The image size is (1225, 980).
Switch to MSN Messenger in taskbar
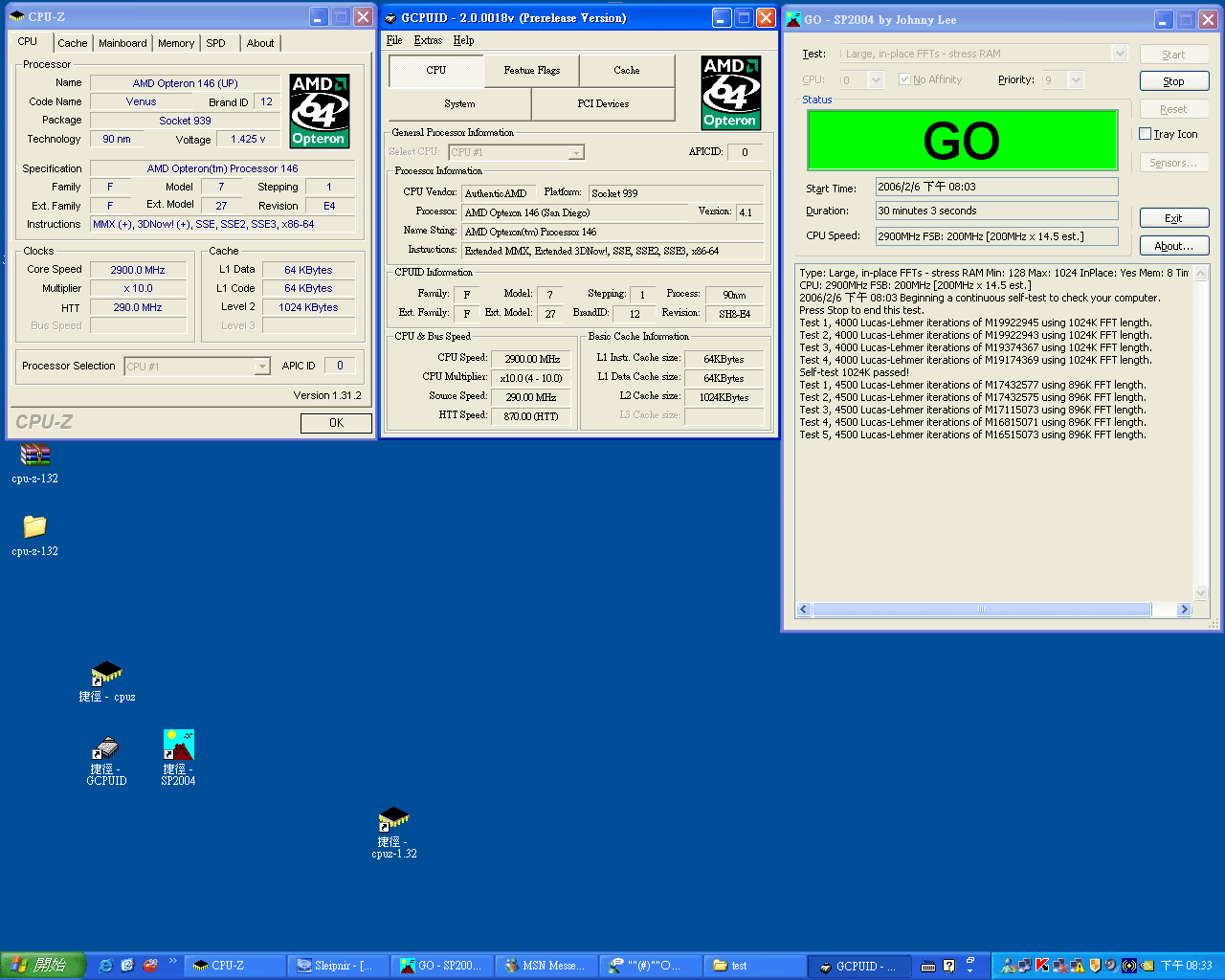(547, 966)
